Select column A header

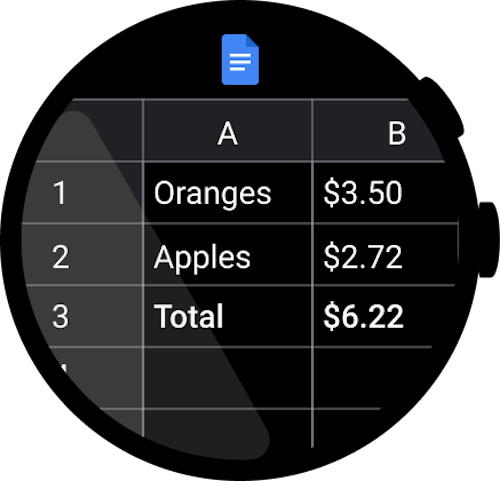coord(228,130)
